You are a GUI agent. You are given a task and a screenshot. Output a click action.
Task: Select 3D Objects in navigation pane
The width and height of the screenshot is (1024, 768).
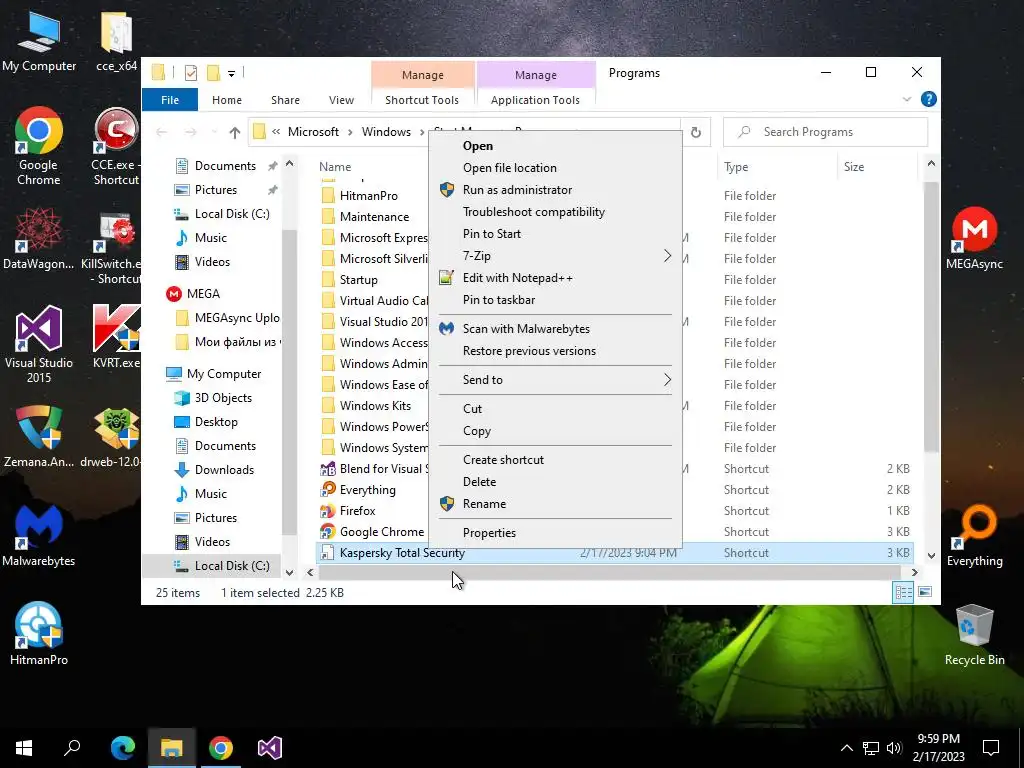(x=223, y=398)
